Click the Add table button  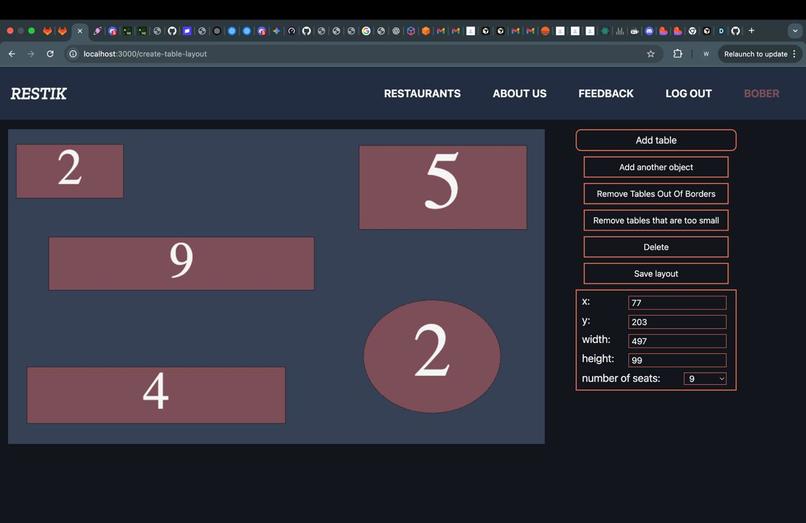(656, 140)
